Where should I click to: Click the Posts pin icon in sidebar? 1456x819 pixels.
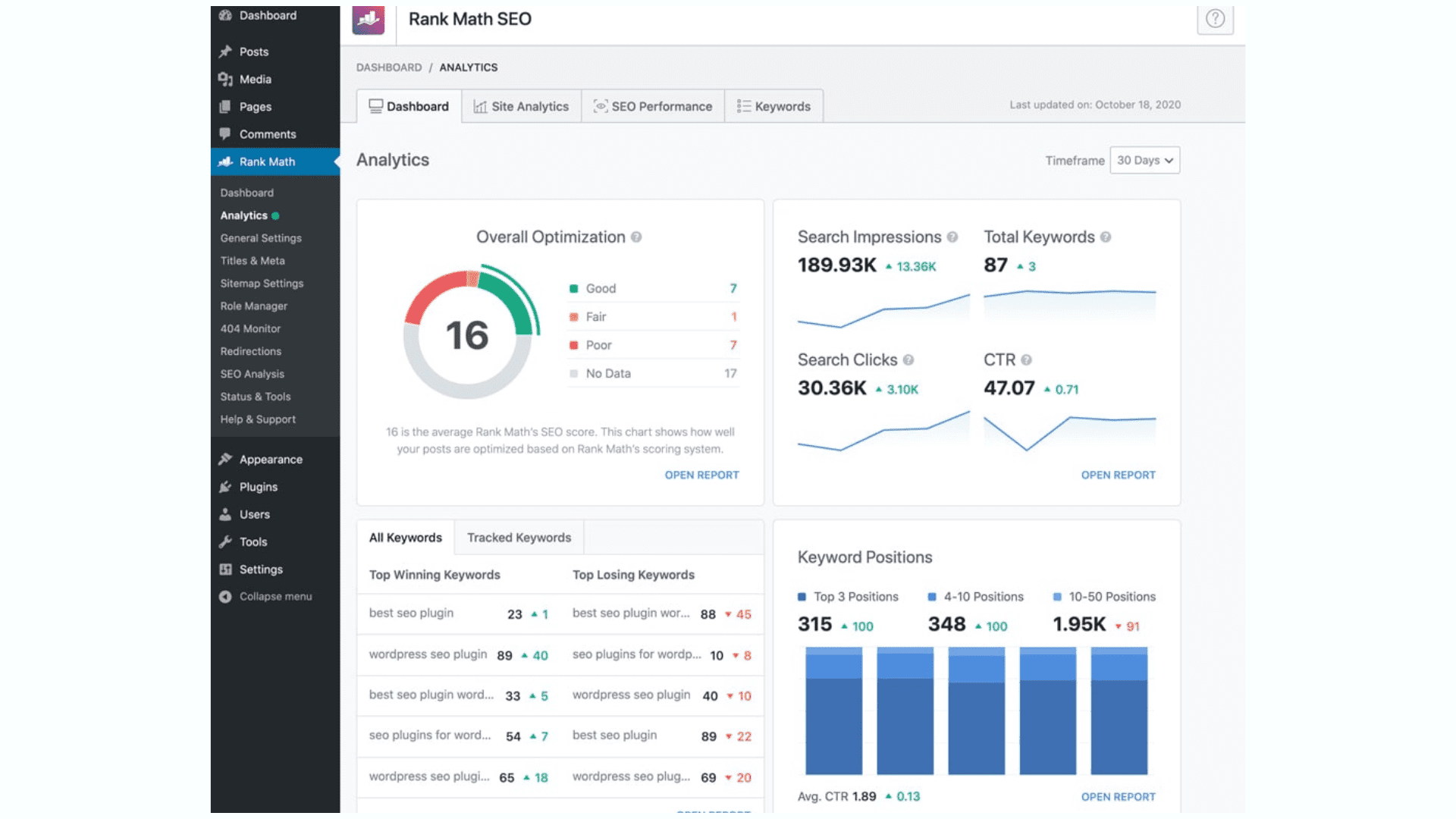[x=225, y=52]
